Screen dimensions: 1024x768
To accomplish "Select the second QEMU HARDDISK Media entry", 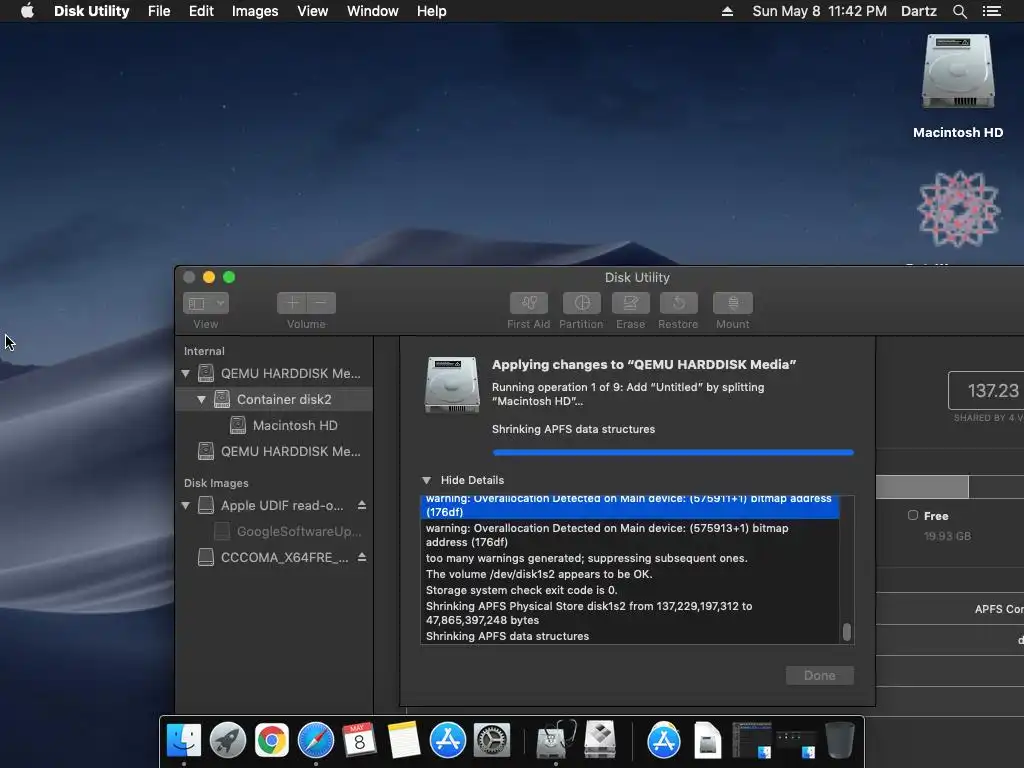I will click(274, 451).
